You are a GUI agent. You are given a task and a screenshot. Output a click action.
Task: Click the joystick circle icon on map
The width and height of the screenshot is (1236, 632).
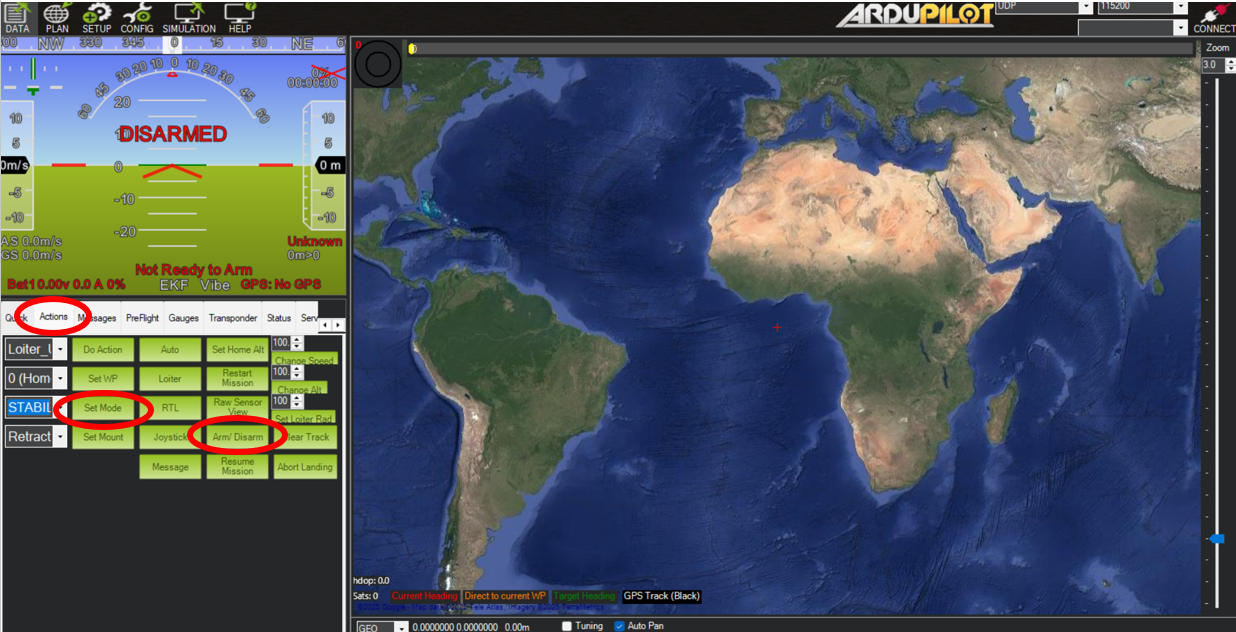378,64
